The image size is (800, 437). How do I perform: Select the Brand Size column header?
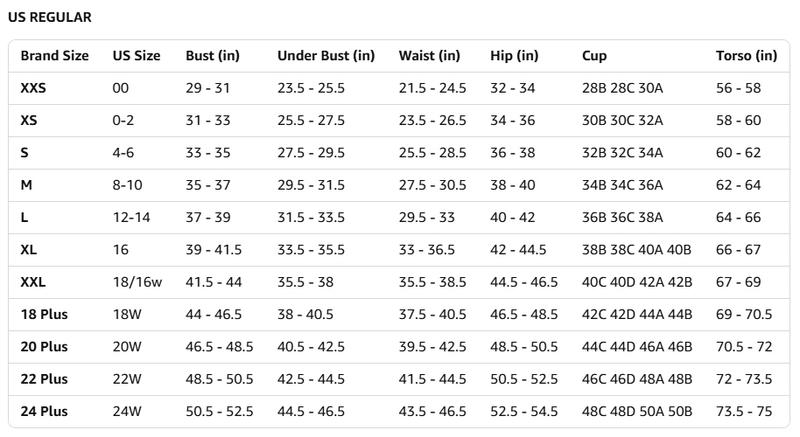click(55, 56)
